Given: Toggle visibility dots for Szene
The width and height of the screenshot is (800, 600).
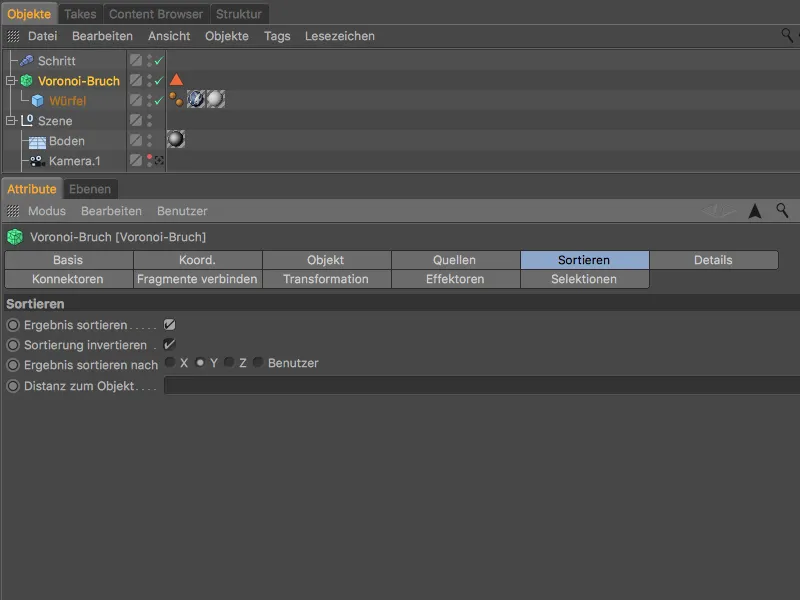Looking at the screenshot, I should tap(149, 120).
